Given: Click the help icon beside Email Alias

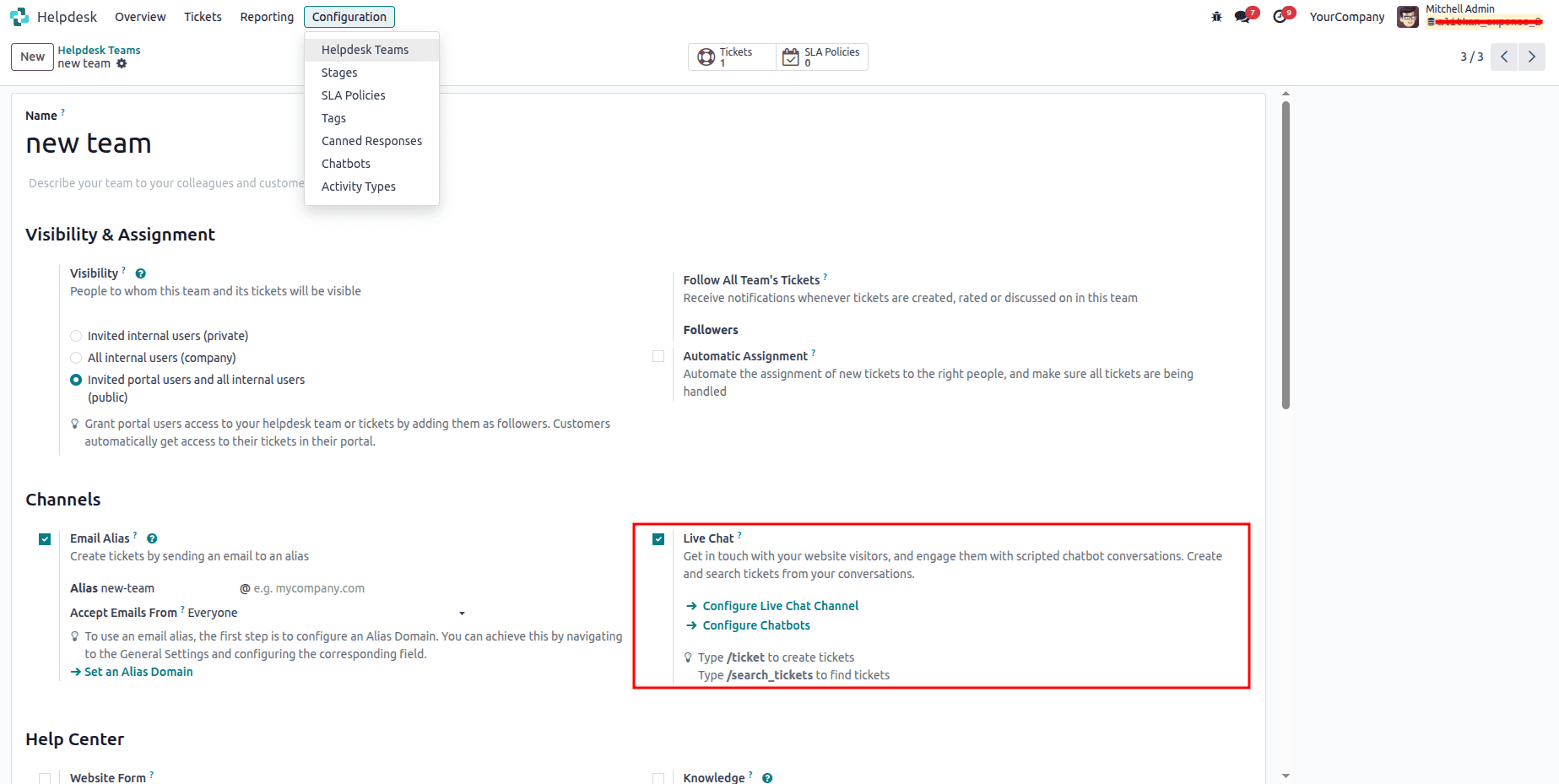Looking at the screenshot, I should click(151, 538).
